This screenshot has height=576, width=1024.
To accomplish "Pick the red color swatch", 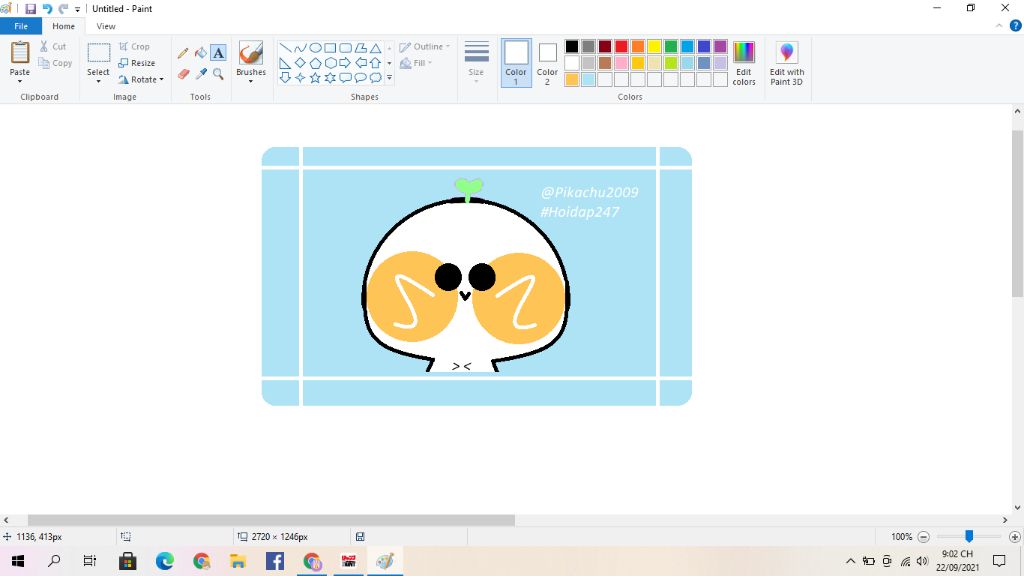I will click(621, 46).
